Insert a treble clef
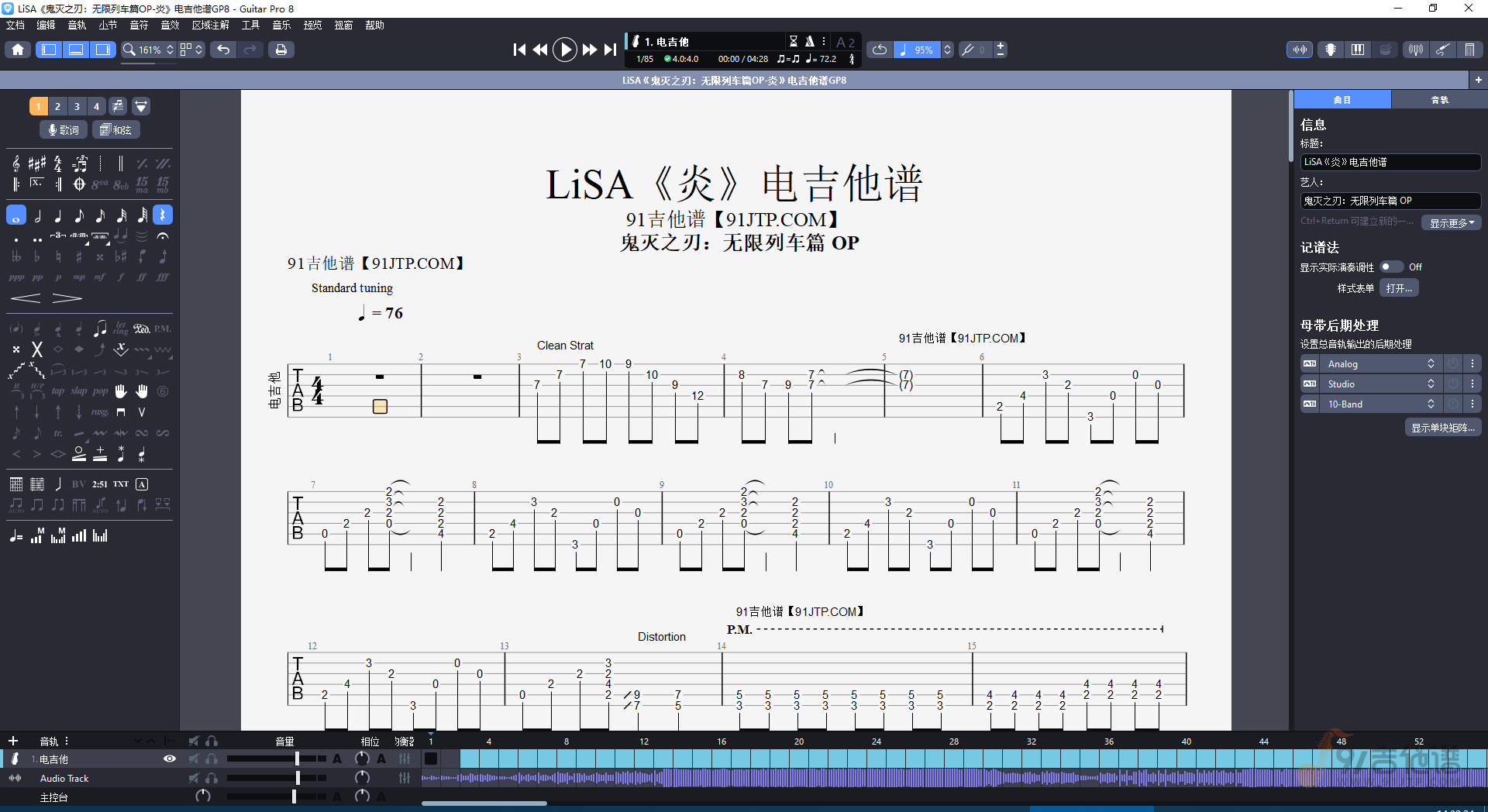The width and height of the screenshot is (1488, 812). point(16,163)
